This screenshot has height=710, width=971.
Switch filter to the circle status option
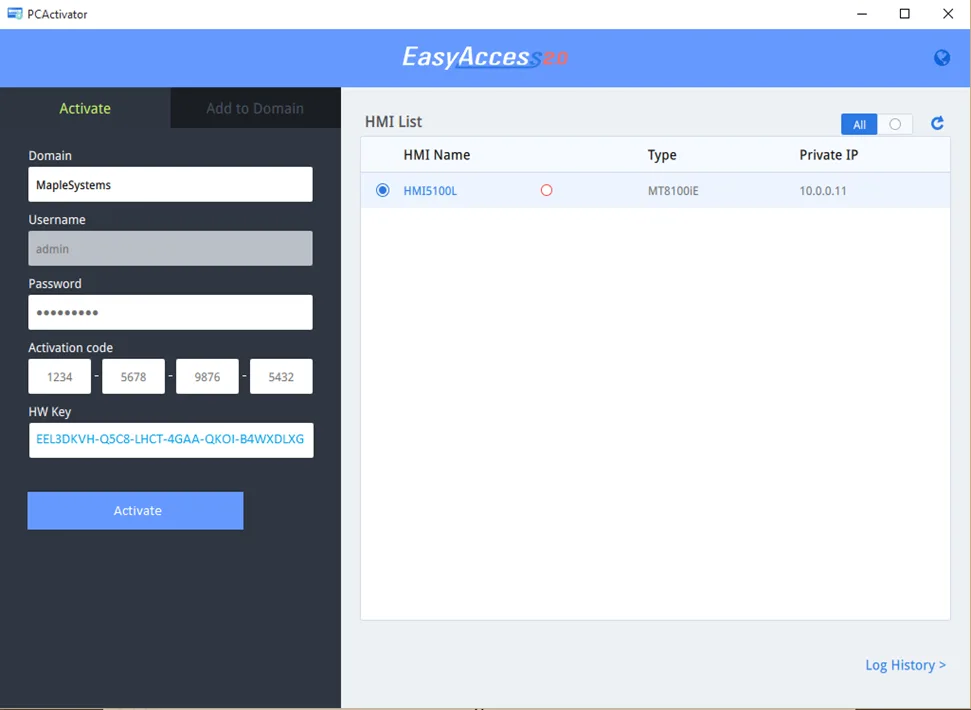895,124
